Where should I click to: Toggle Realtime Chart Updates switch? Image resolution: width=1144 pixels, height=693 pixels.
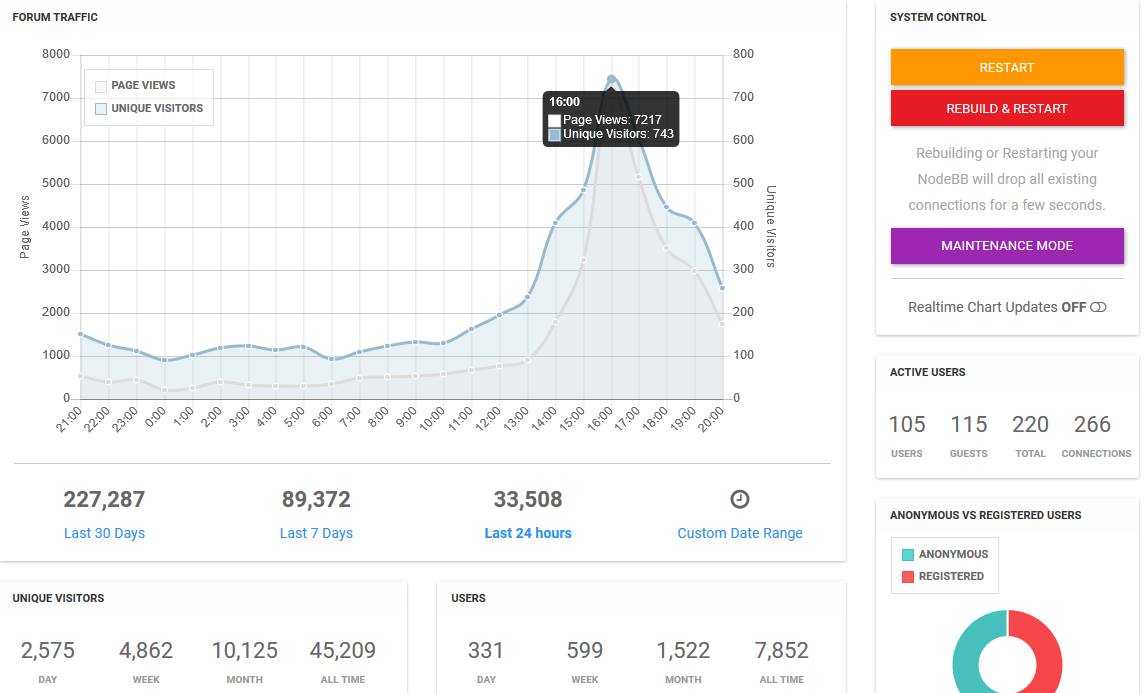coord(1098,307)
